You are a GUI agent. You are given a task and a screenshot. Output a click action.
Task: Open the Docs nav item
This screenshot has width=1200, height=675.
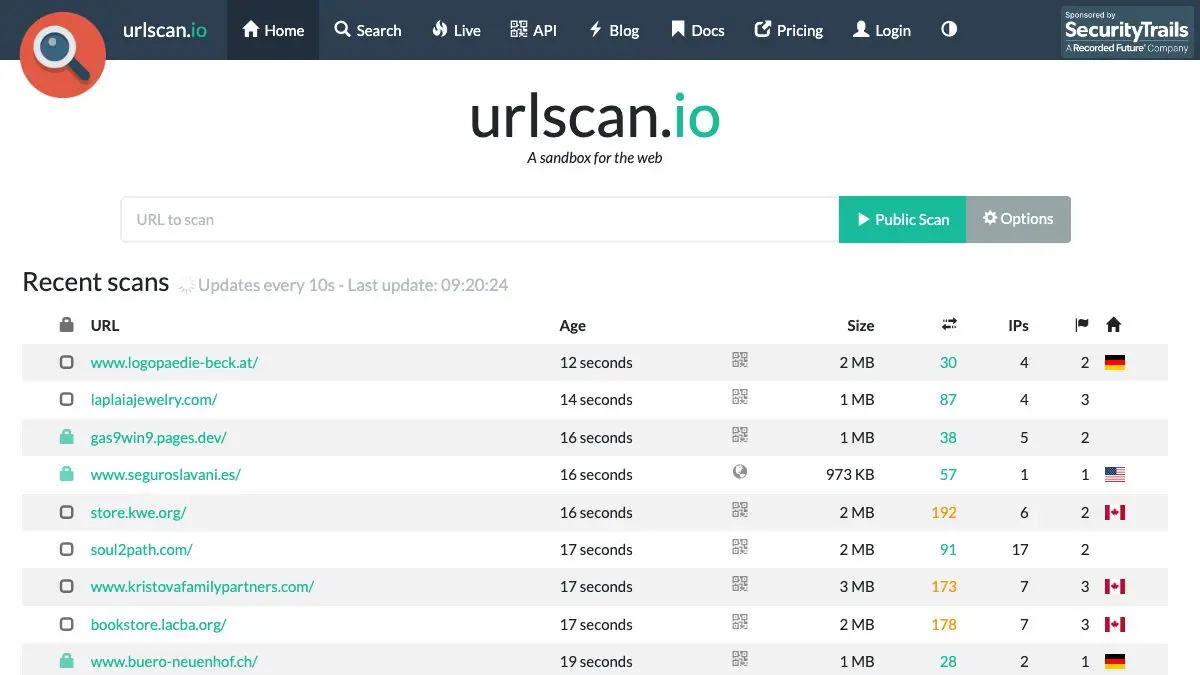coord(697,30)
